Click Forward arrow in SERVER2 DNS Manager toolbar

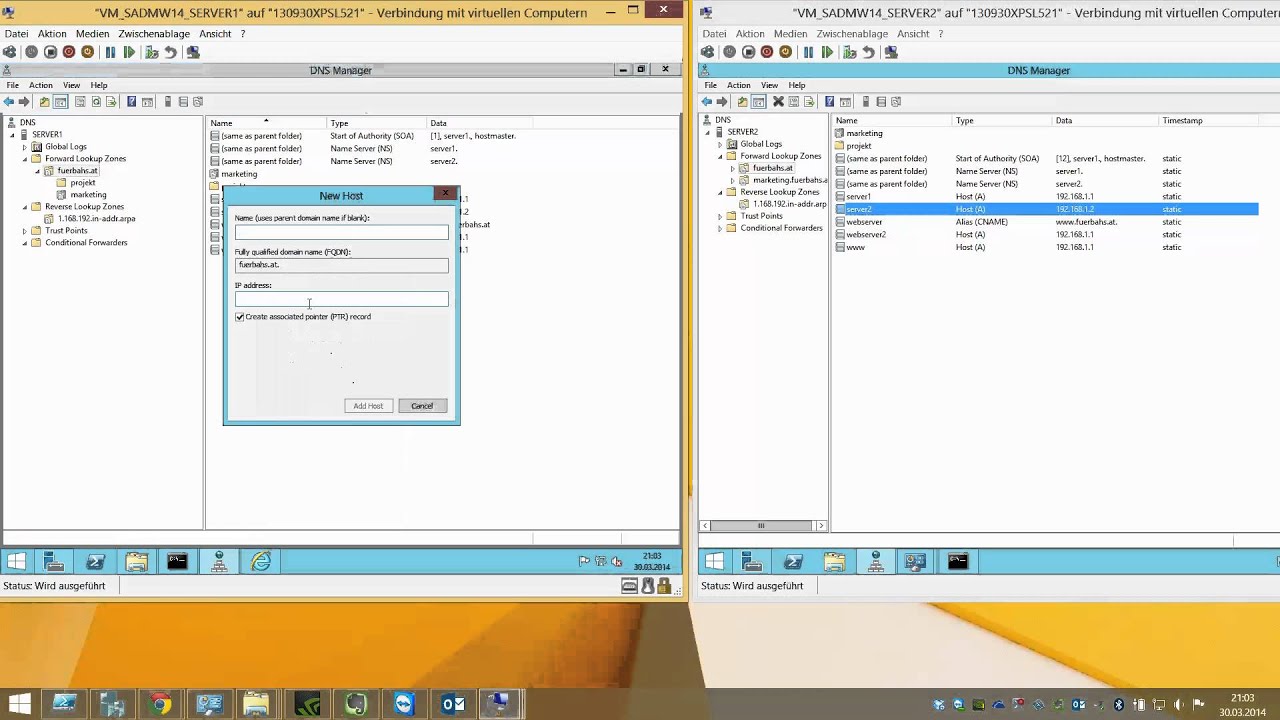[722, 102]
